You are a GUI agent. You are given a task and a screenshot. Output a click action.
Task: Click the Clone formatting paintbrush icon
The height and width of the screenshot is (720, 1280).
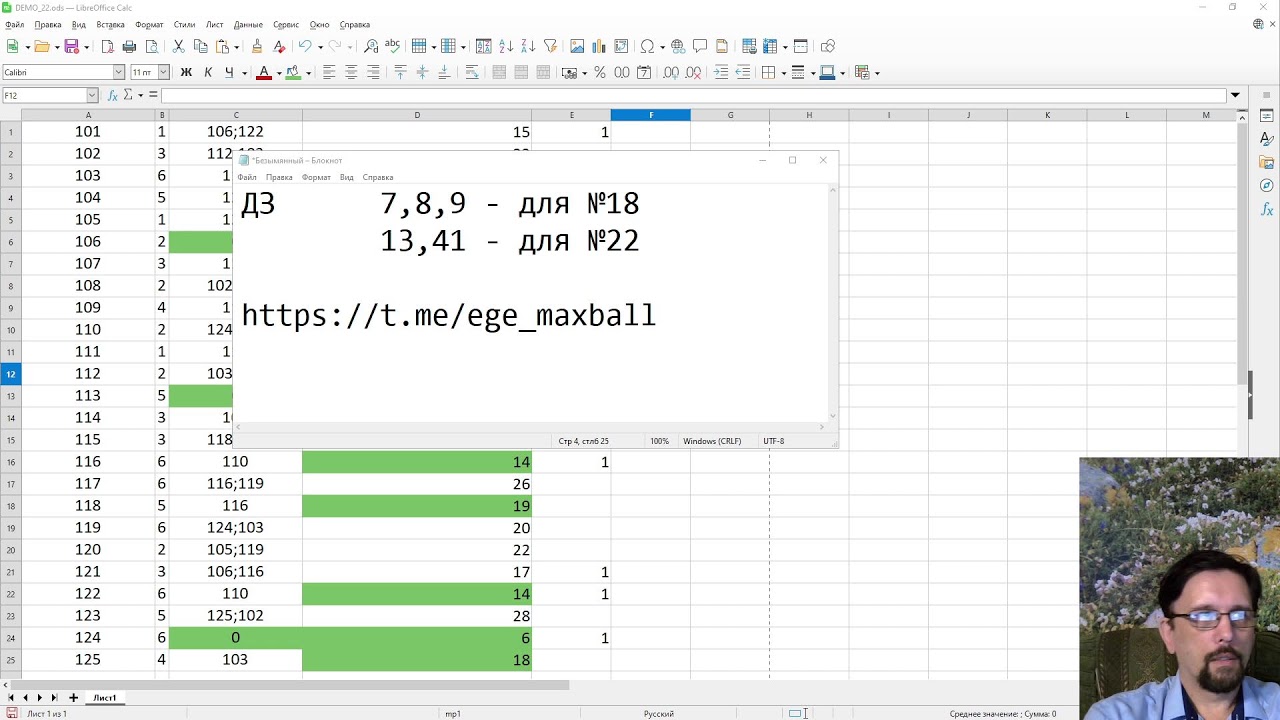click(x=257, y=46)
